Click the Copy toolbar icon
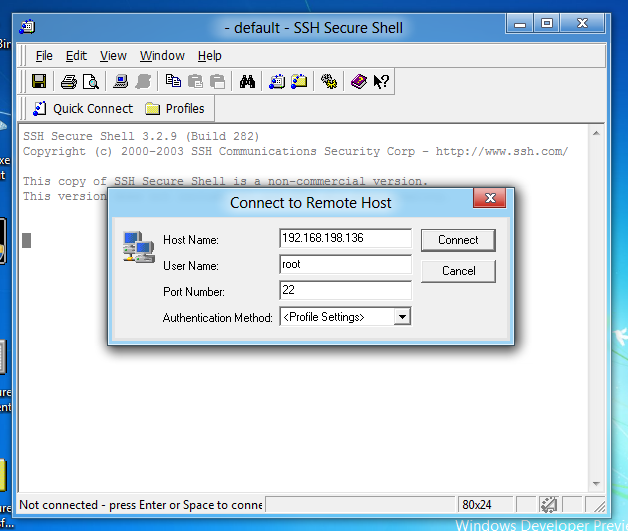The width and height of the screenshot is (628, 531). point(173,81)
